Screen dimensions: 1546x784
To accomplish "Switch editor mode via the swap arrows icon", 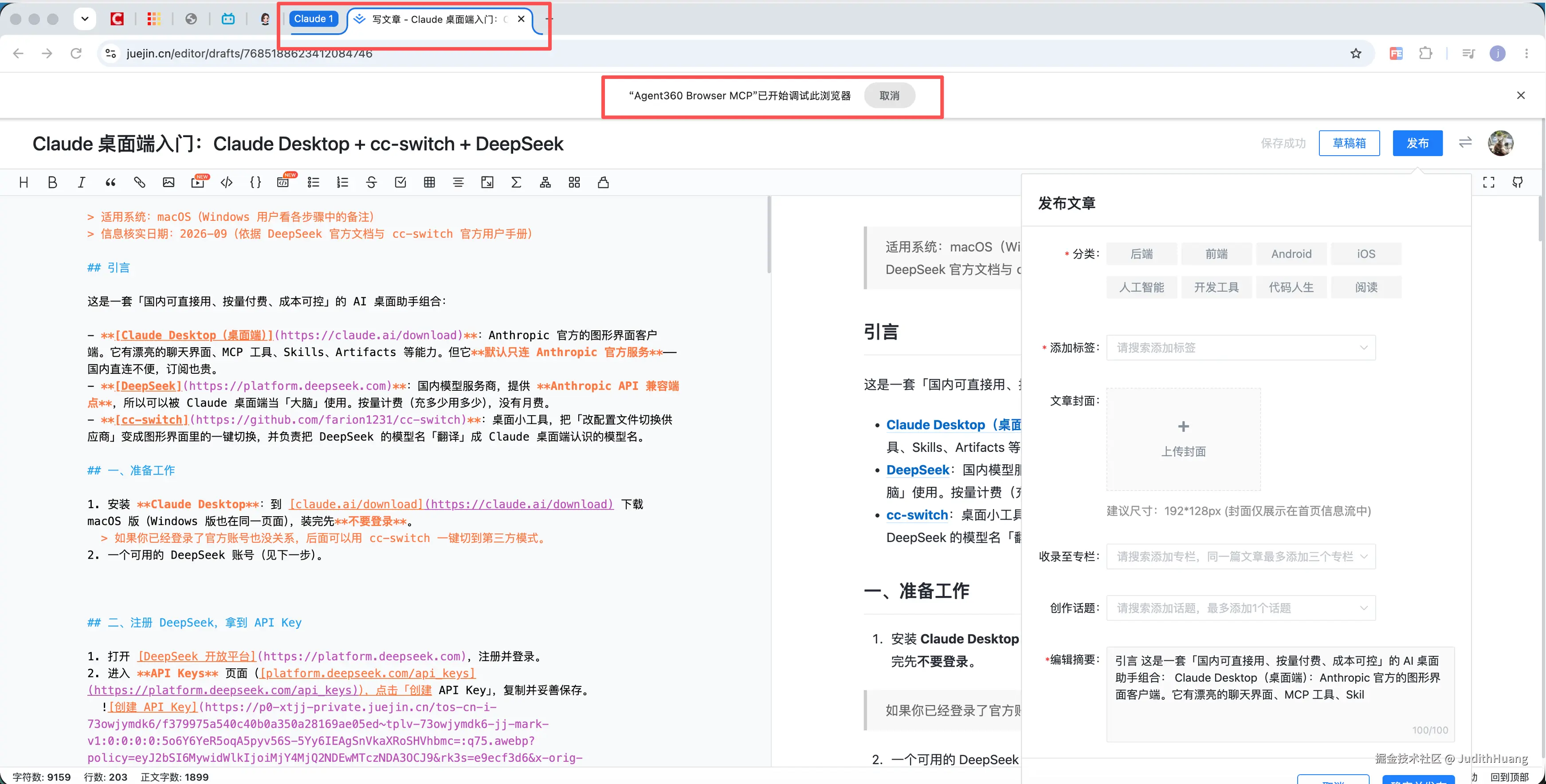I will tap(1465, 142).
